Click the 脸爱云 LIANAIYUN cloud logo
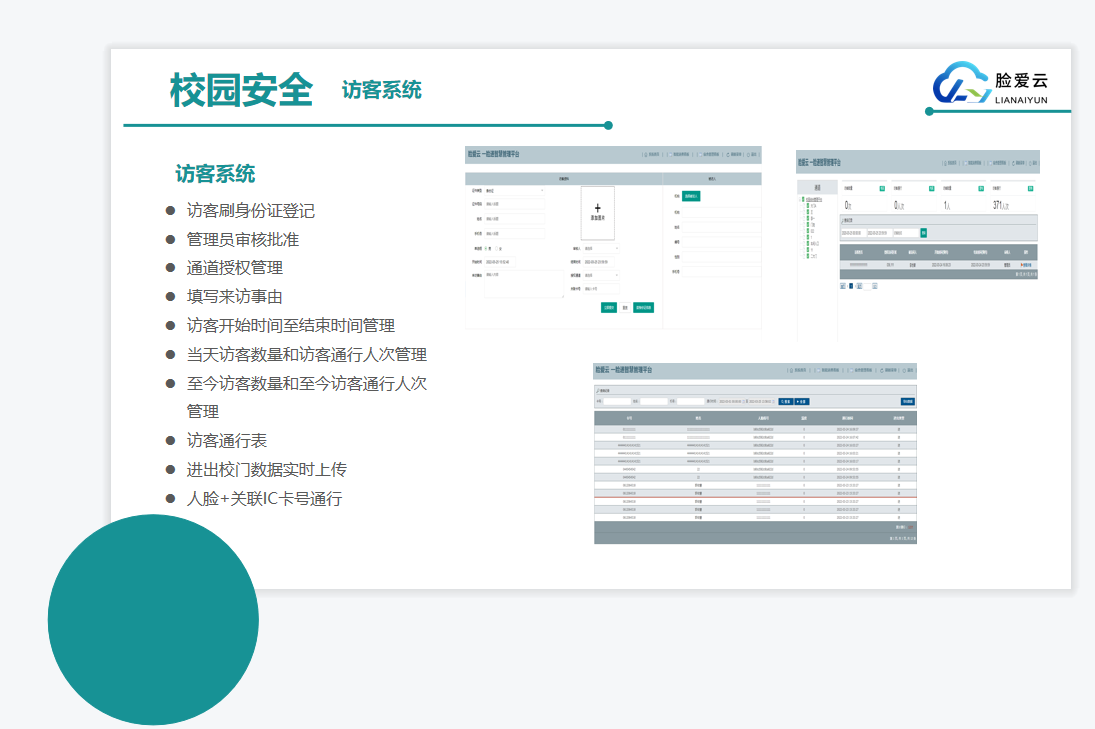Image resolution: width=1095 pixels, height=729 pixels. click(x=990, y=84)
